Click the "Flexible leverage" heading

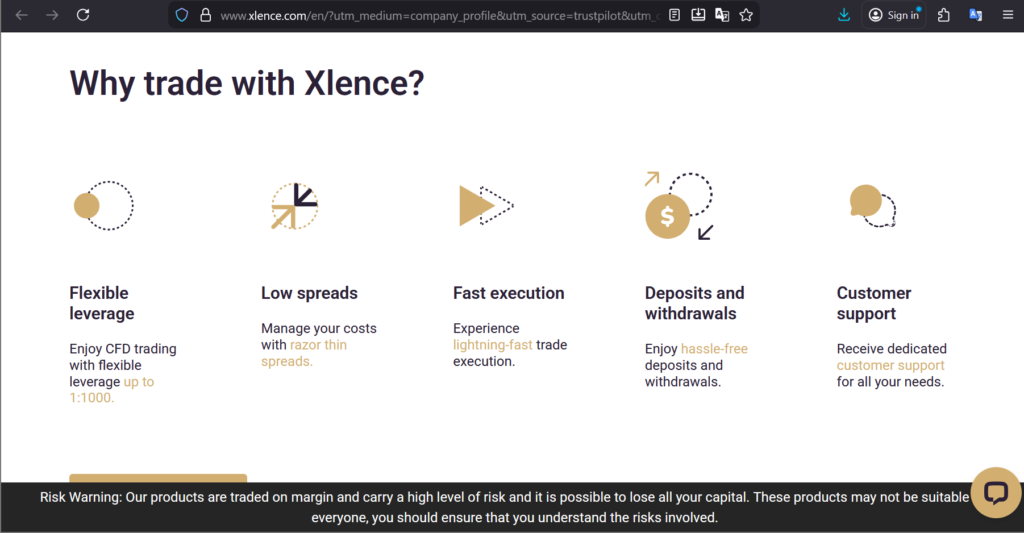101,303
